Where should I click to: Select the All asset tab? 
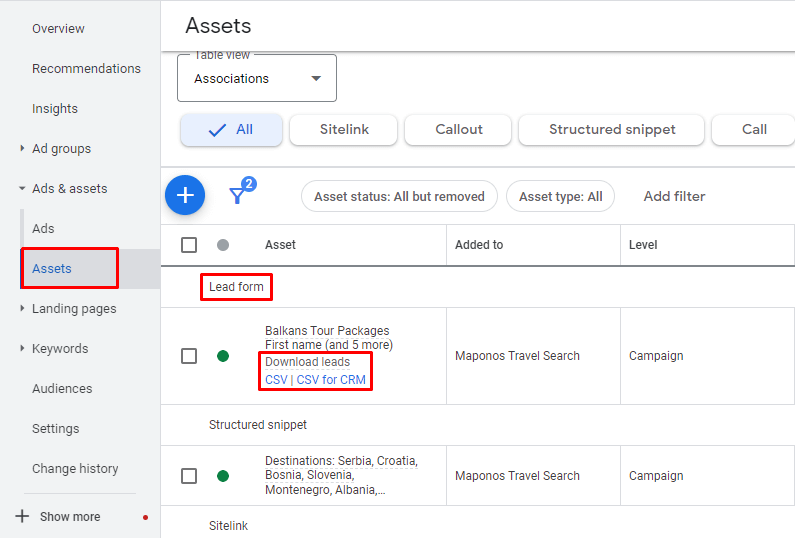[x=231, y=130]
